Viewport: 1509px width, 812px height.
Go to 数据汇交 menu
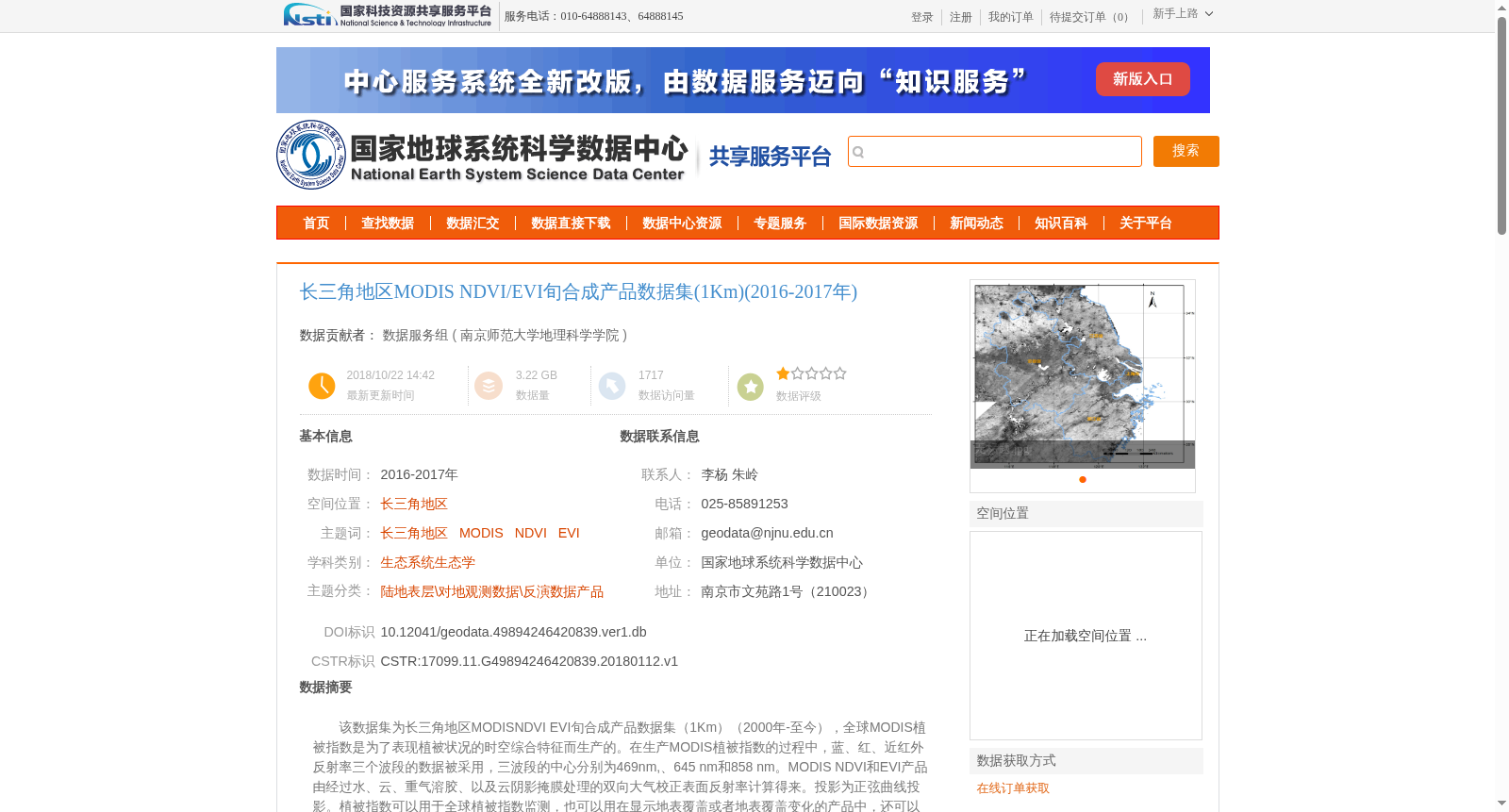(473, 223)
